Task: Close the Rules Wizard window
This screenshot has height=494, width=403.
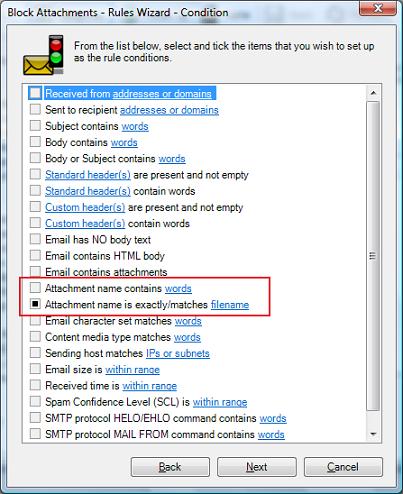Action: tap(378, 8)
